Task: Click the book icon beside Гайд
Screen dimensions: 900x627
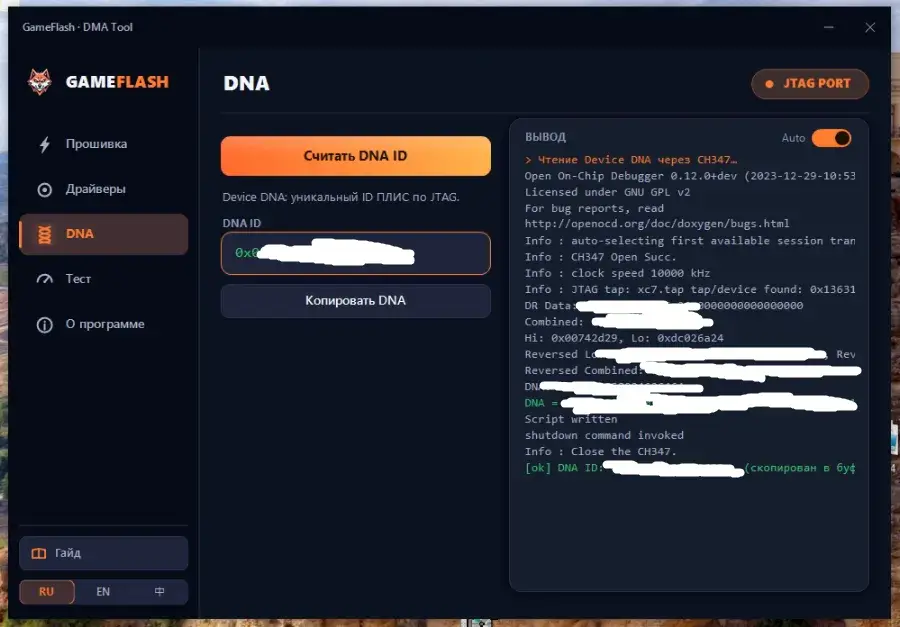Action: pyautogui.click(x=38, y=554)
